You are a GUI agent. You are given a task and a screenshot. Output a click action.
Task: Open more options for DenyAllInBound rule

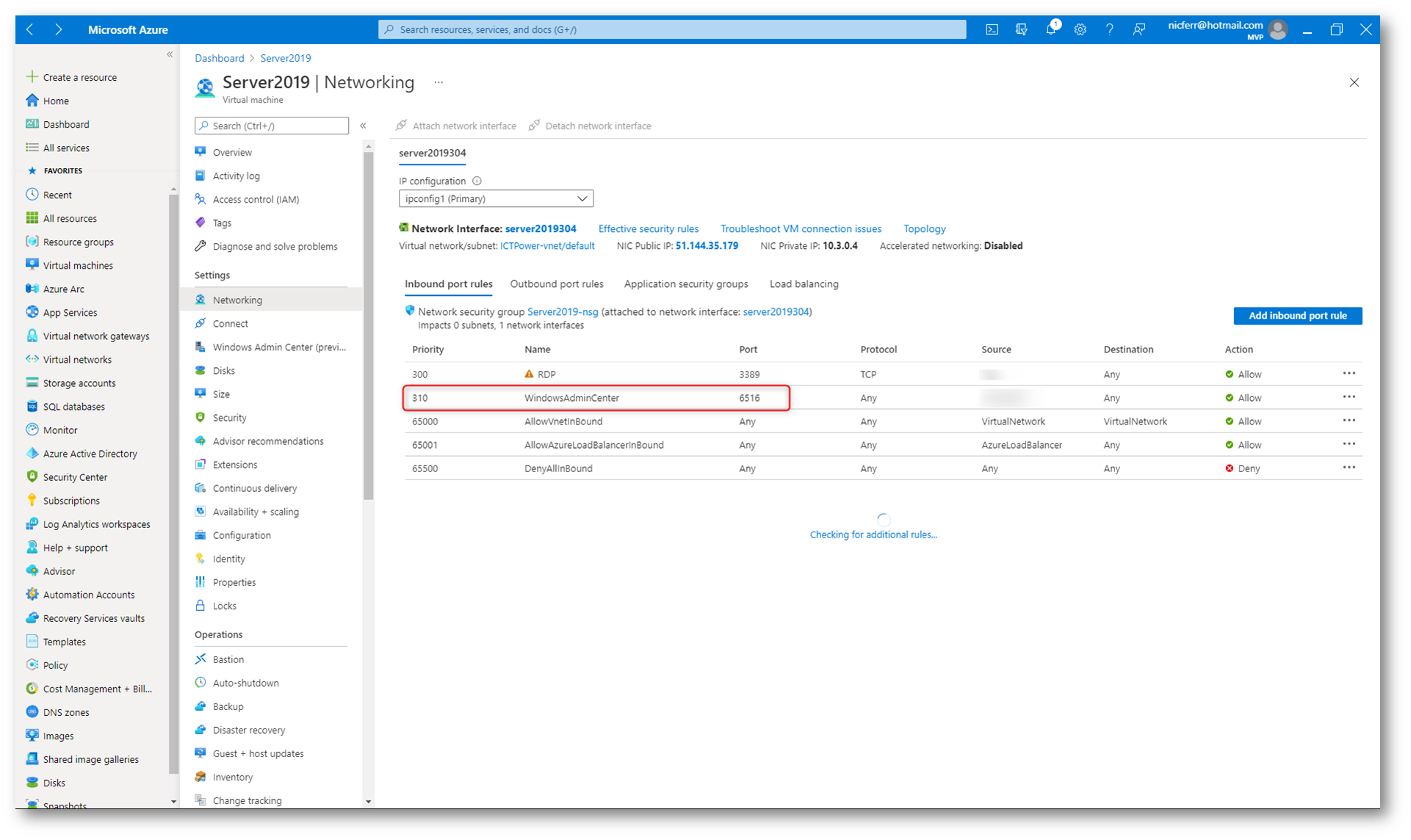(1349, 468)
